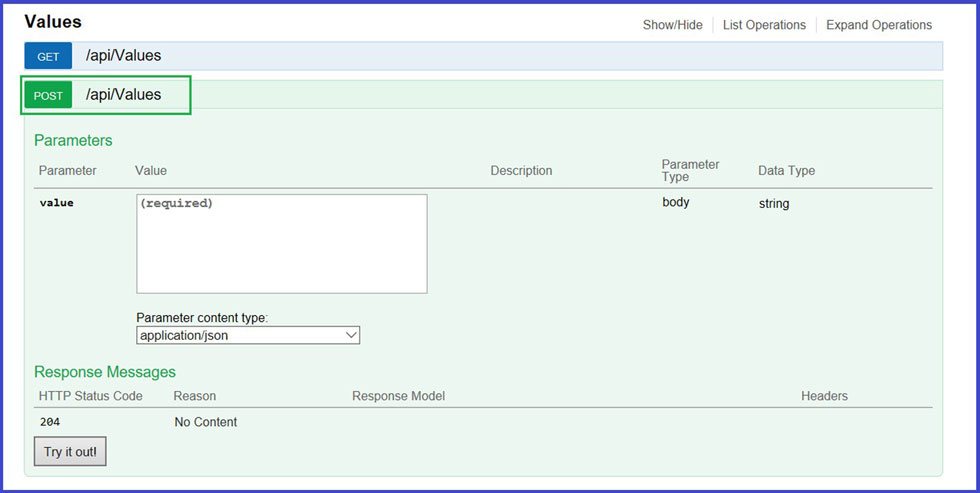Click the Parameters section heading
The image size is (980, 493).
(73, 141)
